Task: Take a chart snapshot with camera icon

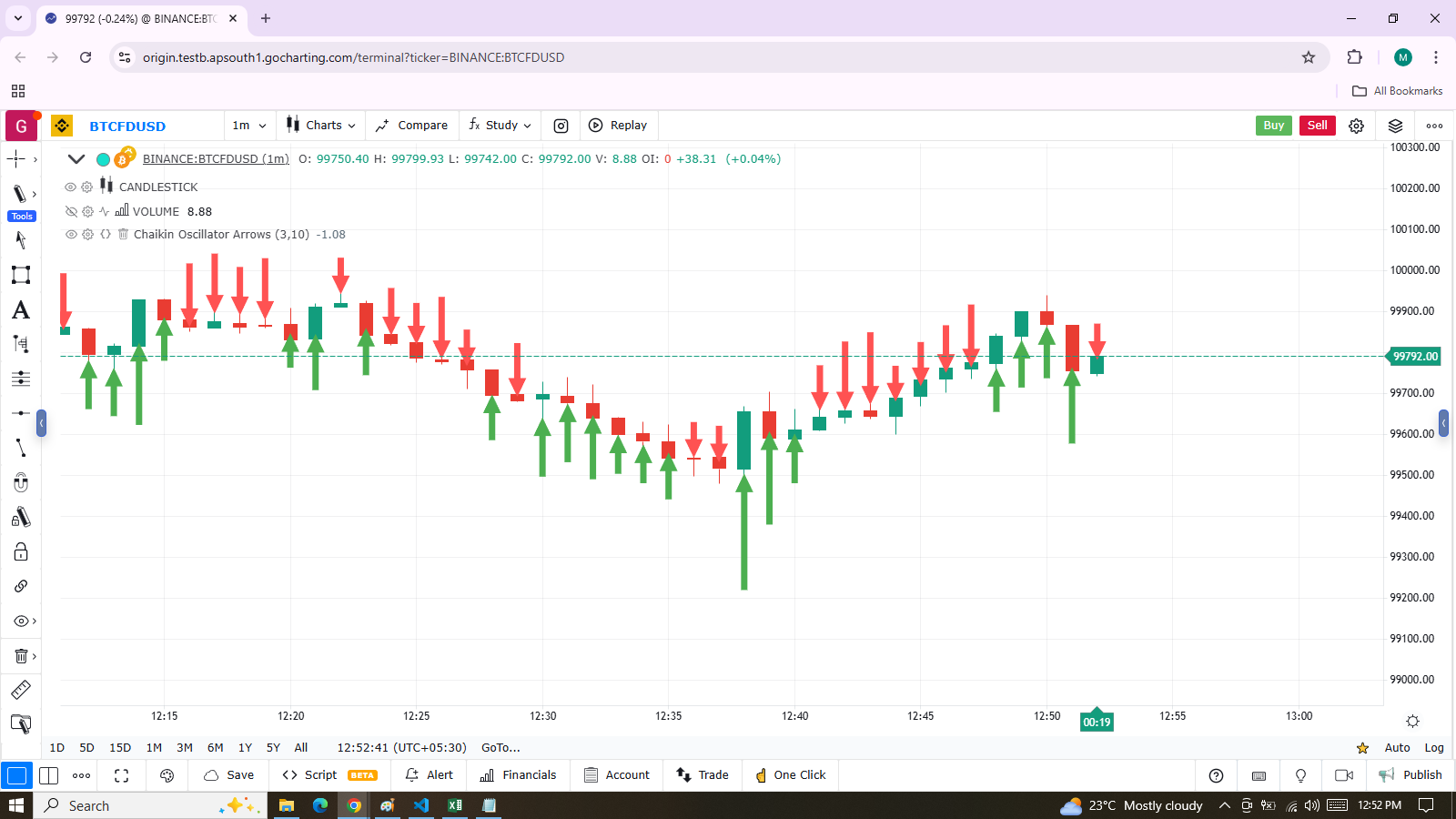Action: 561,126
